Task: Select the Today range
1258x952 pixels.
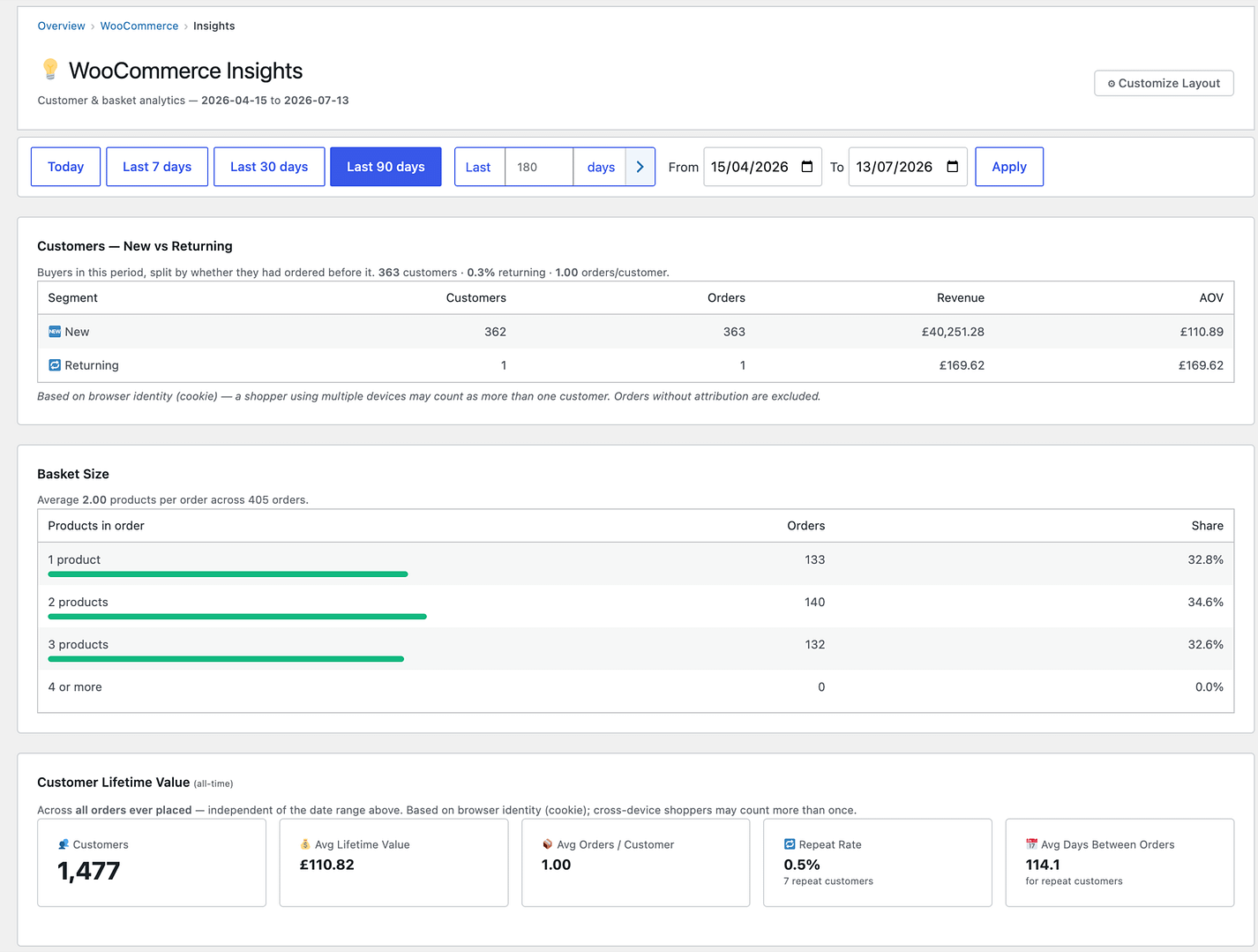Action: pyautogui.click(x=65, y=167)
